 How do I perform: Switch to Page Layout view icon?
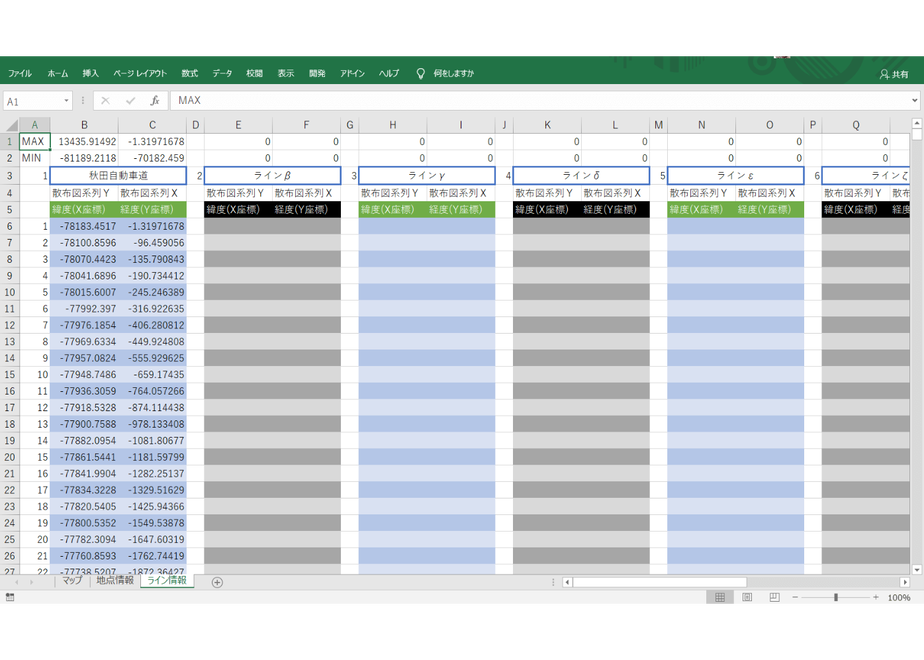coord(747,598)
